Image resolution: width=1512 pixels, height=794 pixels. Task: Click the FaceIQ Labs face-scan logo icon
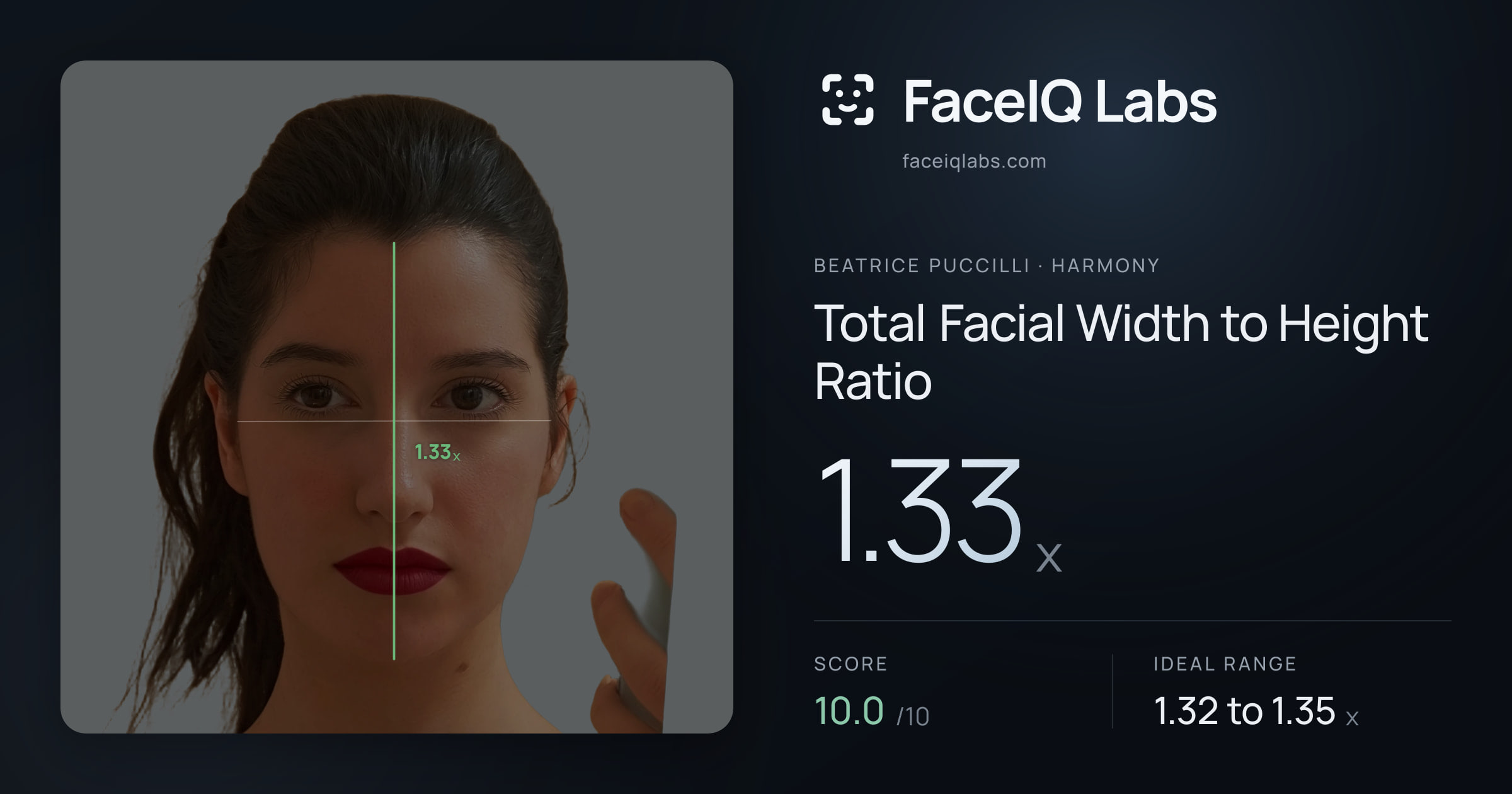point(847,100)
